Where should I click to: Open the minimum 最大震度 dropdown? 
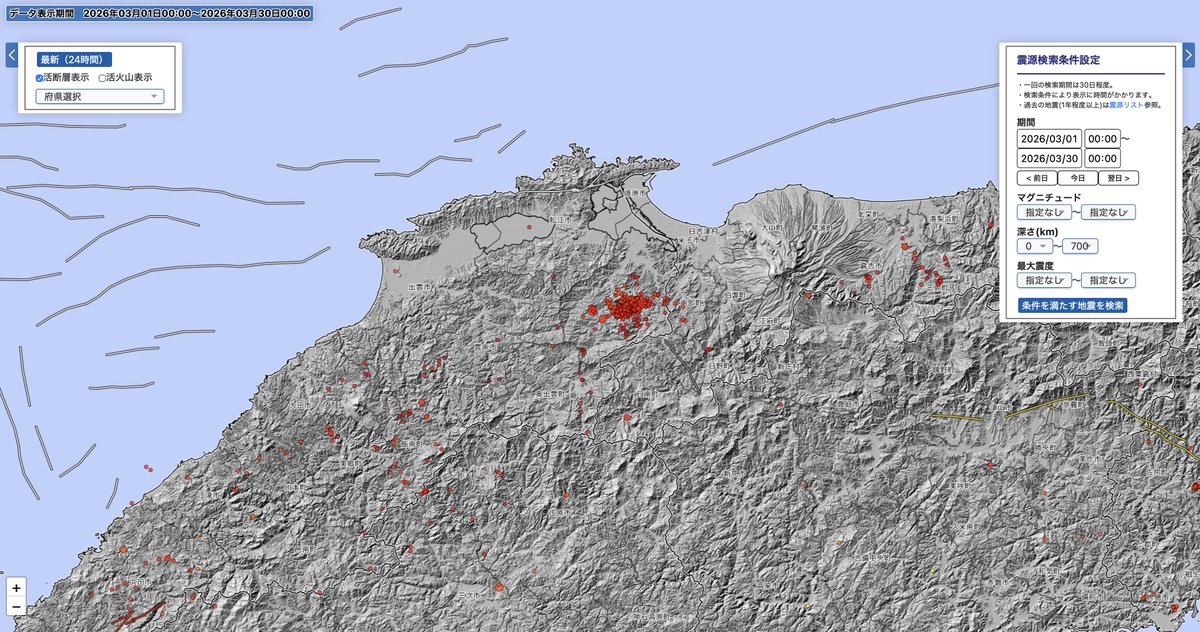pos(1044,281)
